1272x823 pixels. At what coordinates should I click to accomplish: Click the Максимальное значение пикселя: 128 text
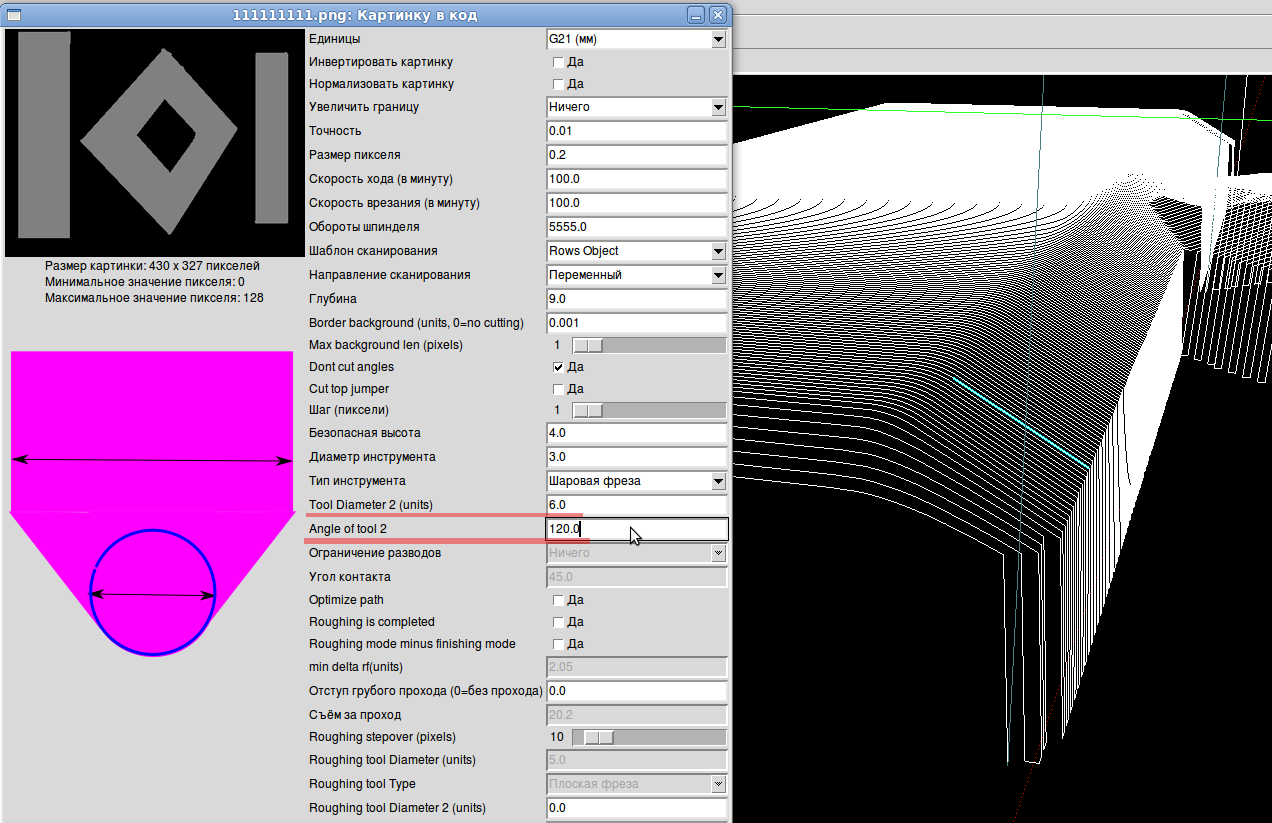pyautogui.click(x=154, y=298)
